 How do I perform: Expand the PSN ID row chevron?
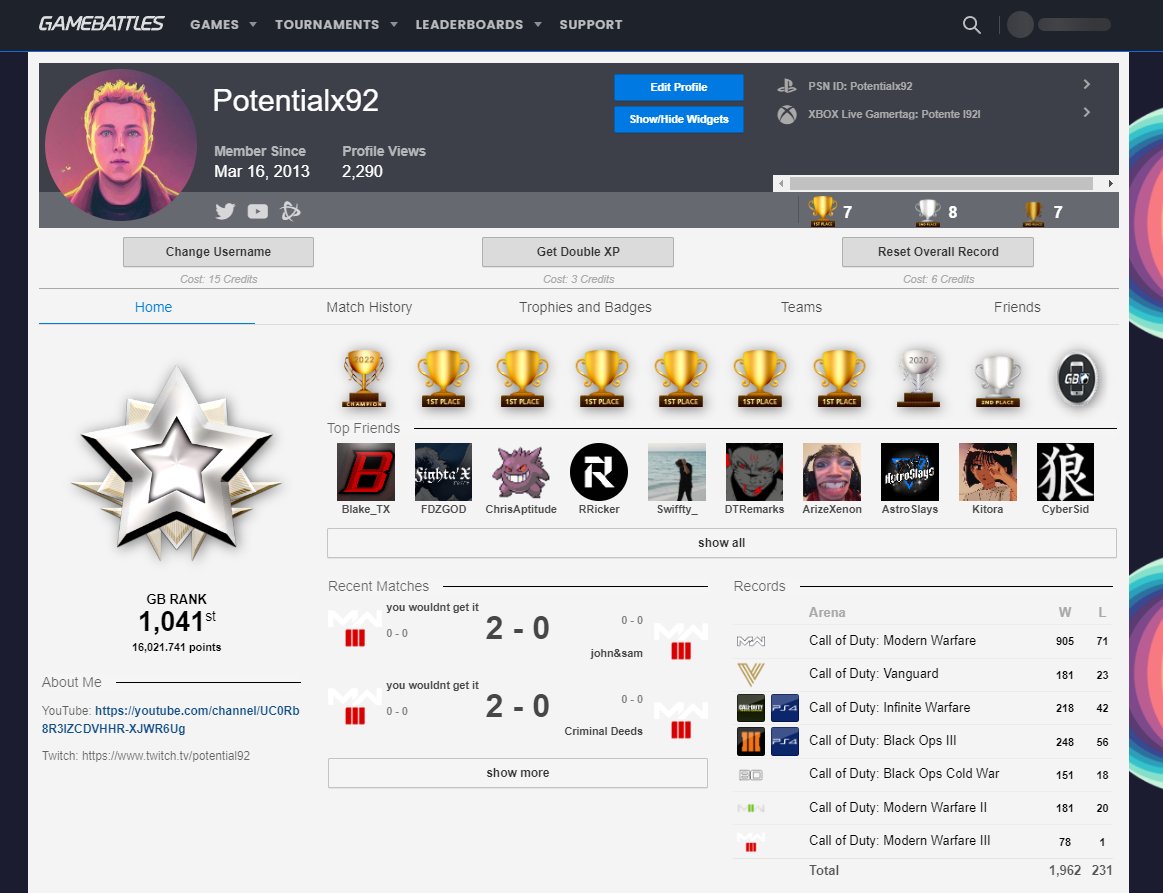click(1087, 85)
